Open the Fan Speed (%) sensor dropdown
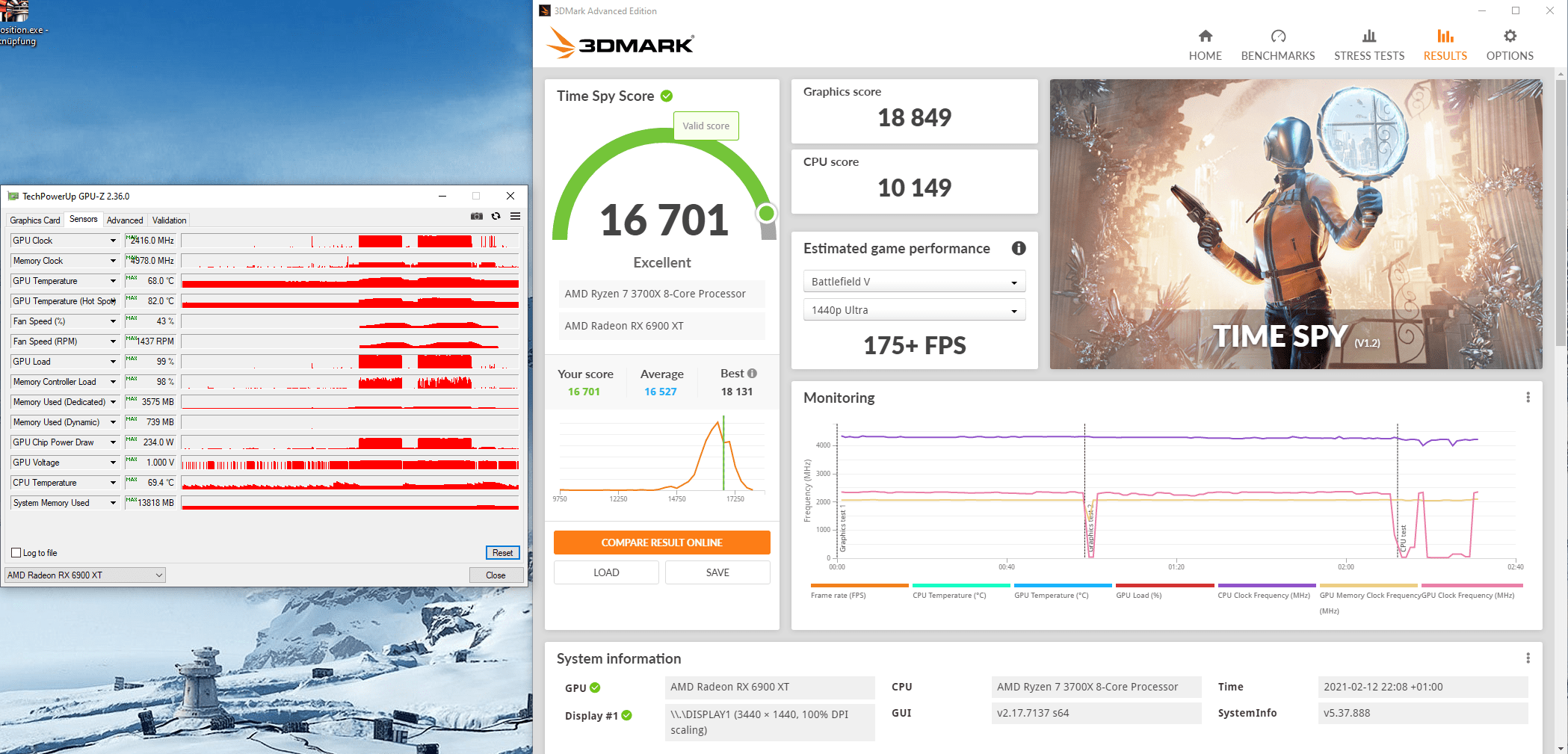 click(x=113, y=321)
